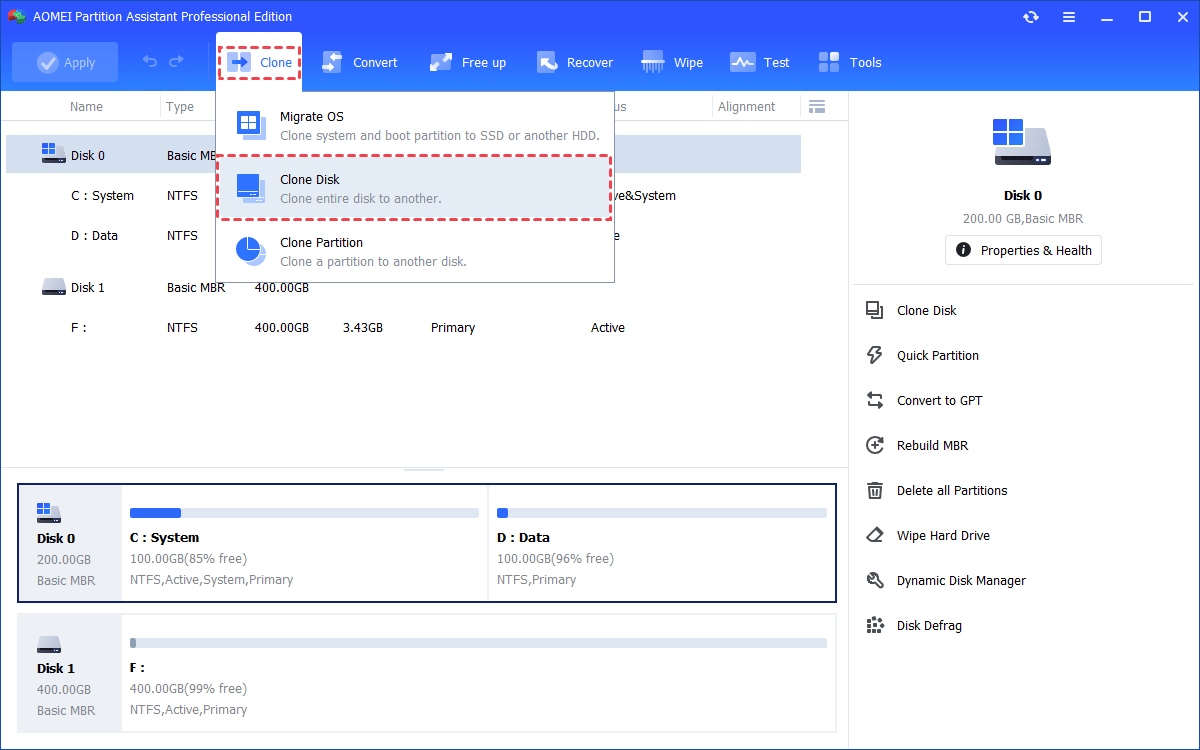Open the Wipe toolbar menu

[673, 62]
